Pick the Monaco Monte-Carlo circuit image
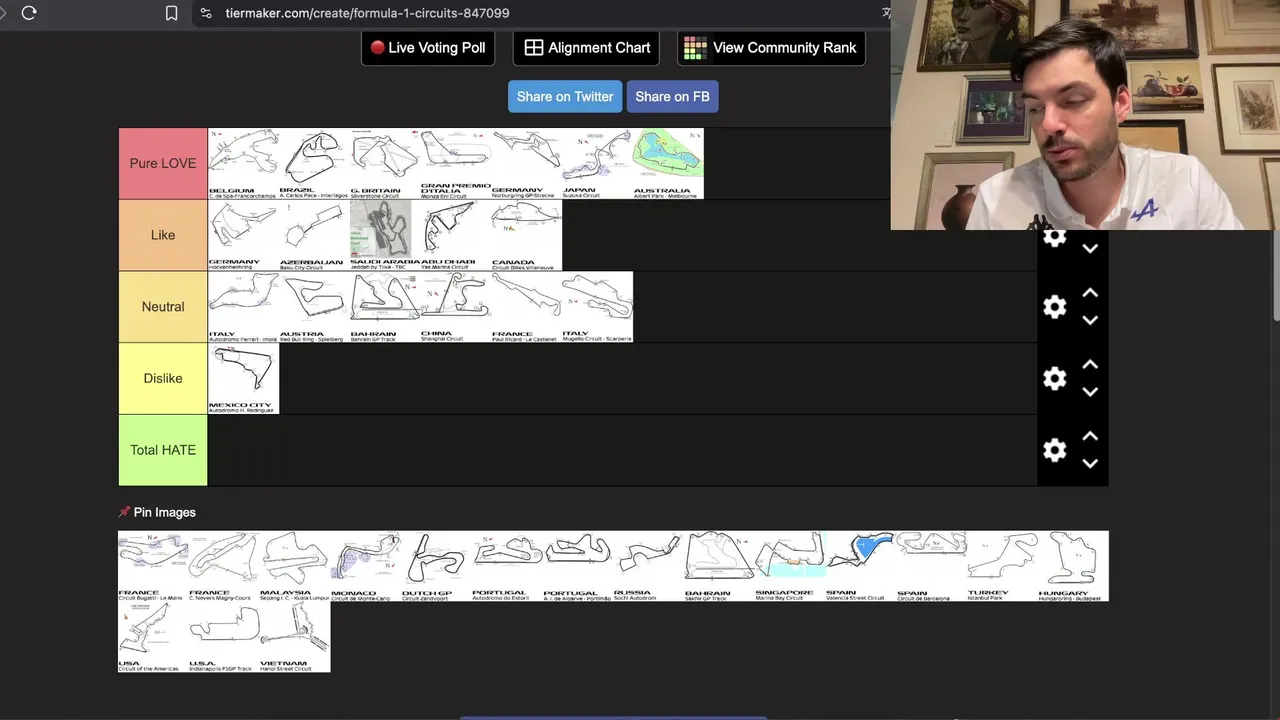The image size is (1280, 720). (366, 566)
